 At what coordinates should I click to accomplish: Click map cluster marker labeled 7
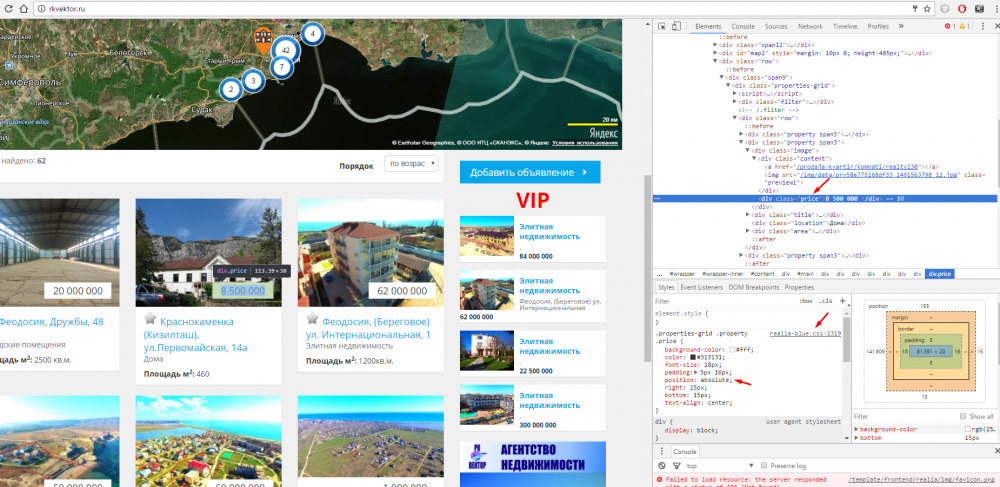pyautogui.click(x=281, y=67)
